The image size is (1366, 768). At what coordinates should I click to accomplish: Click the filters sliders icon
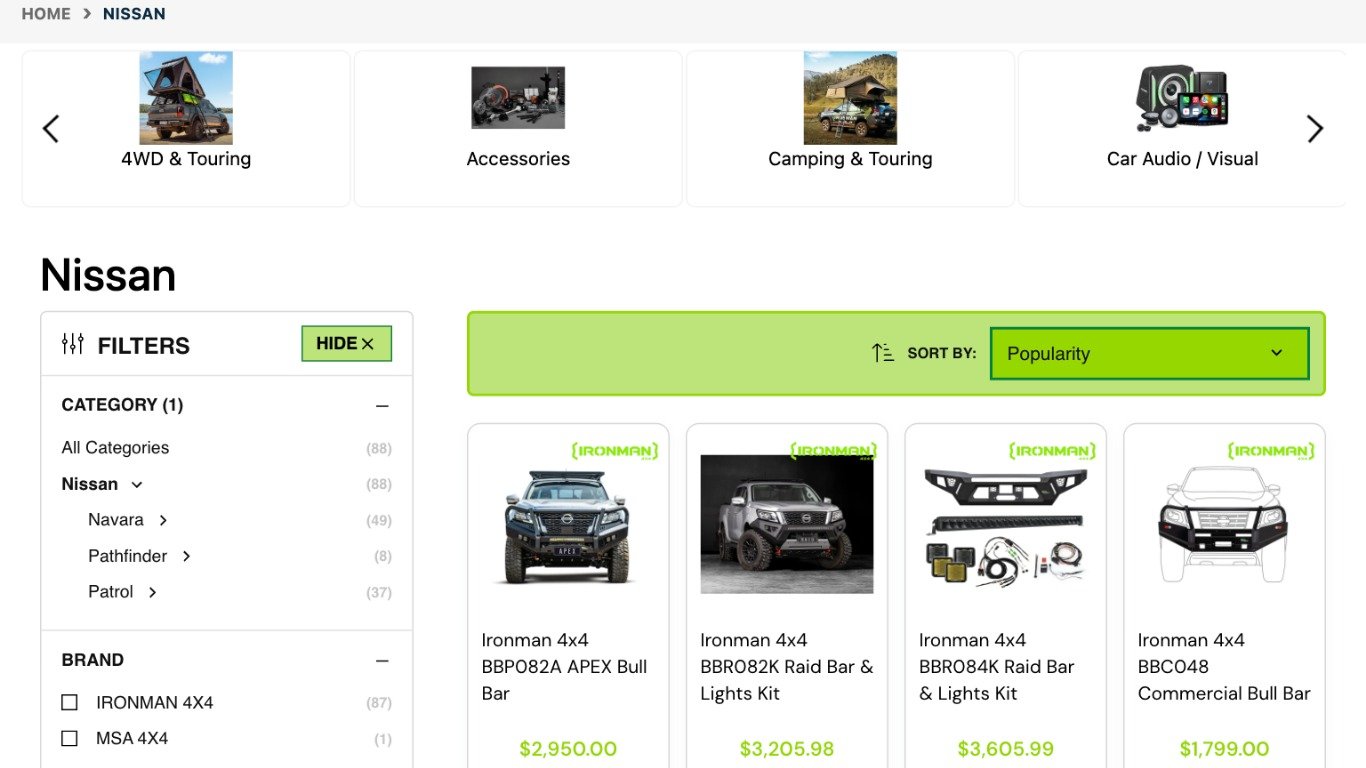[72, 345]
